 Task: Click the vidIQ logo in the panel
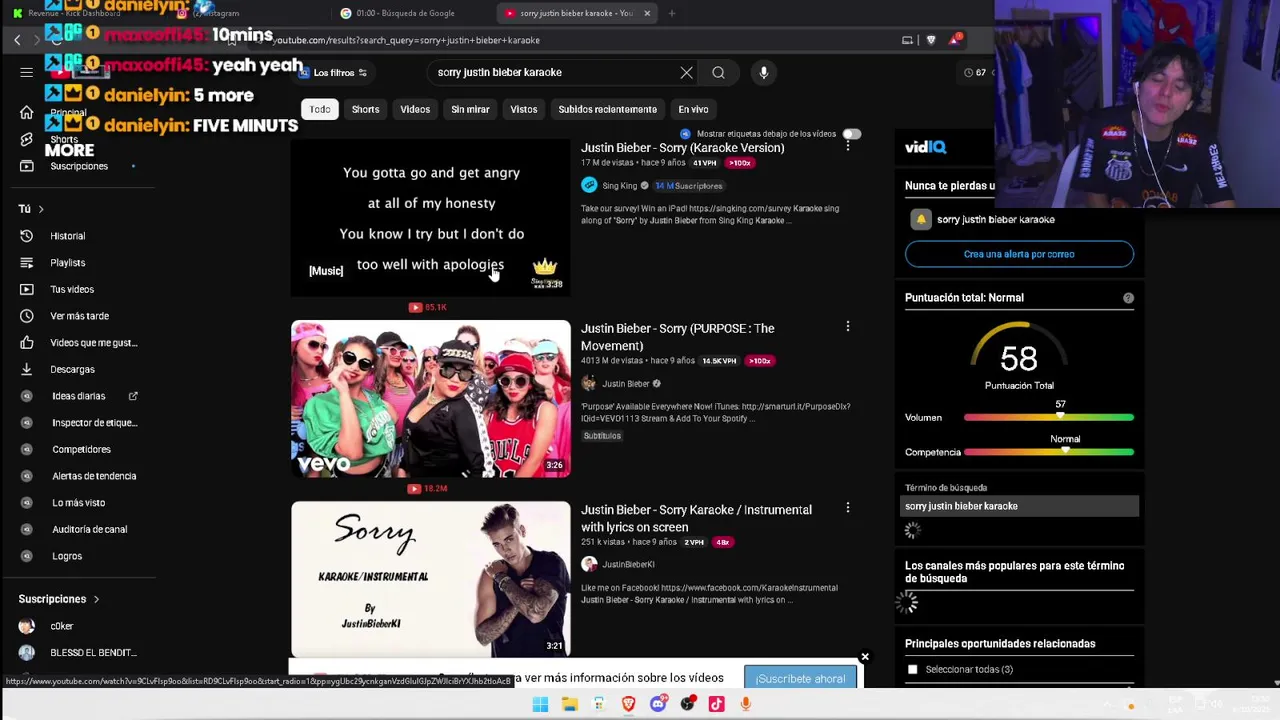tap(925, 147)
